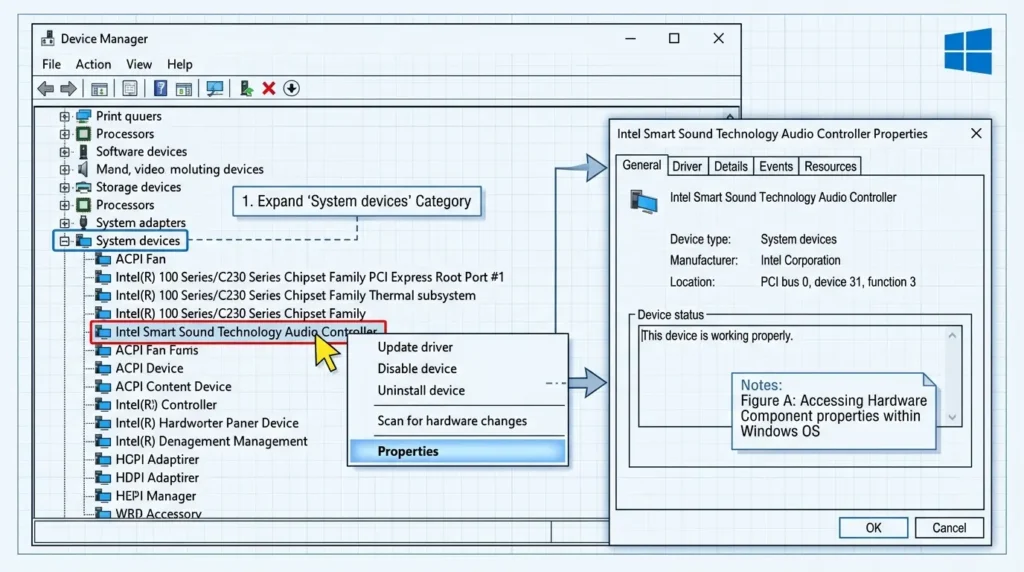Expand Mand, video moluting devices node
This screenshot has height=572, width=1024.
[x=64, y=169]
